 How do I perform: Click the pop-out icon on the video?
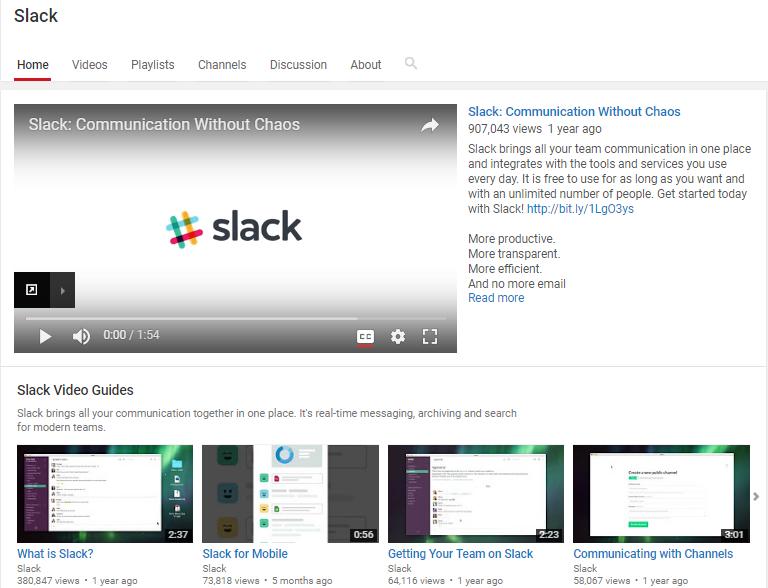[x=31, y=290]
